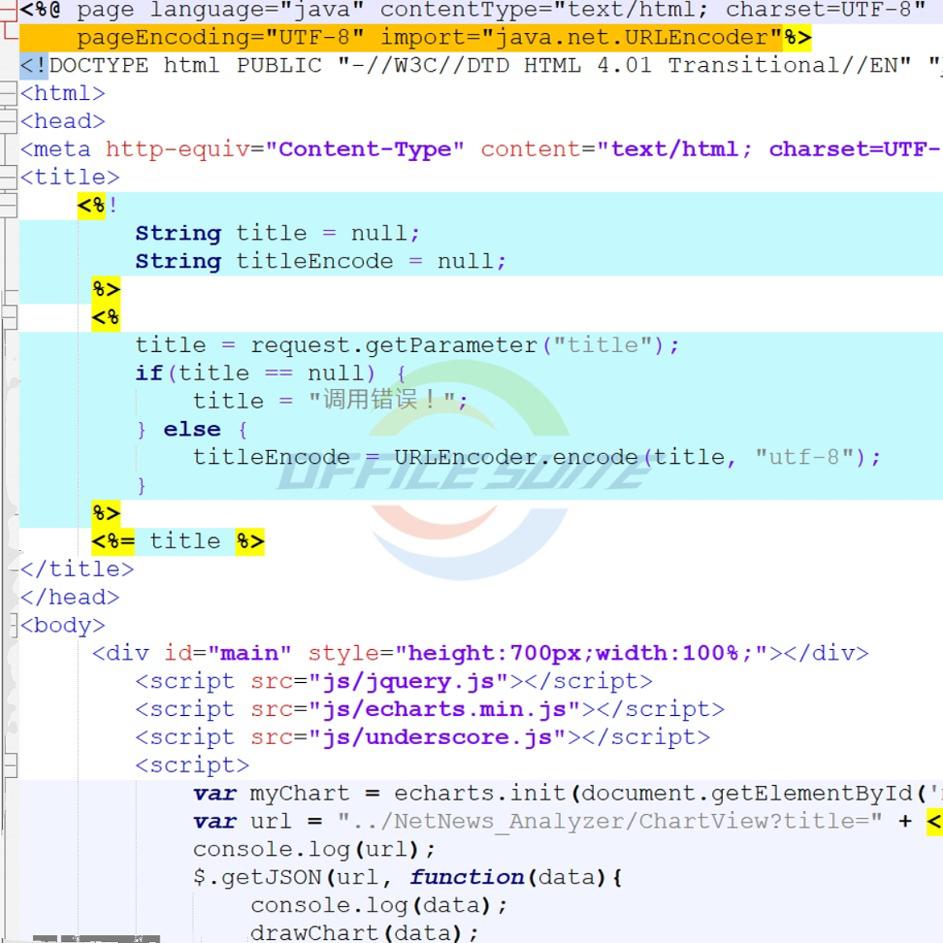943x943 pixels.
Task: Click the 'else' keyword
Action: click(x=192, y=429)
